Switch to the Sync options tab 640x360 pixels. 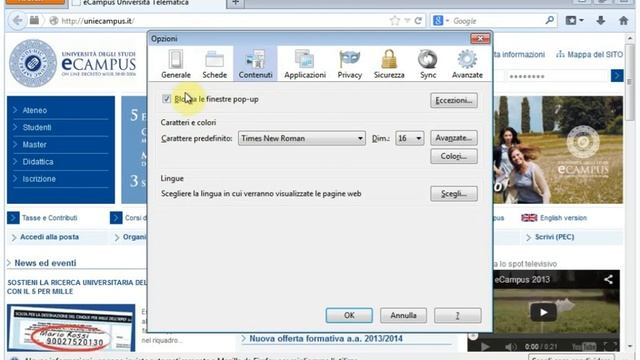[x=428, y=64]
